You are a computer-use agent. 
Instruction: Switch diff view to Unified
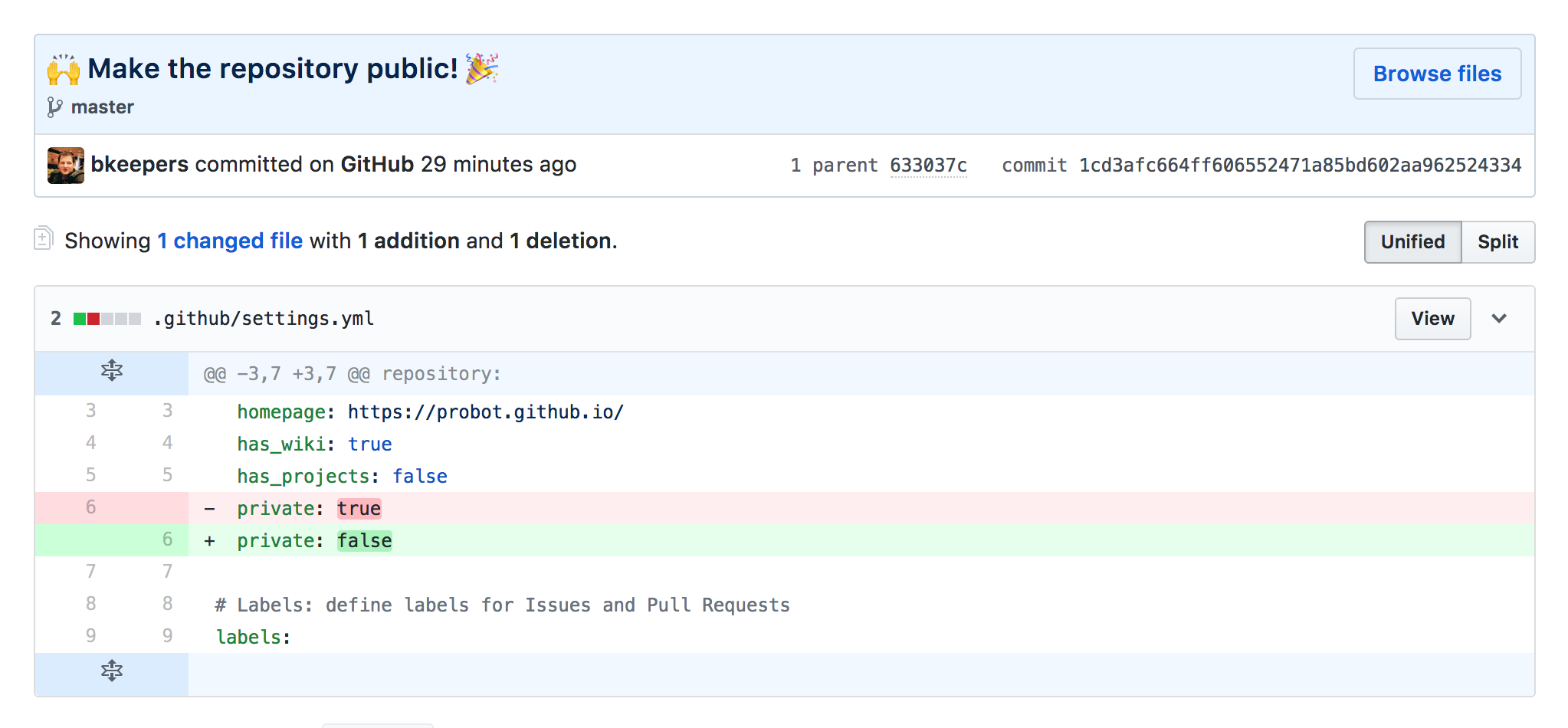1413,242
